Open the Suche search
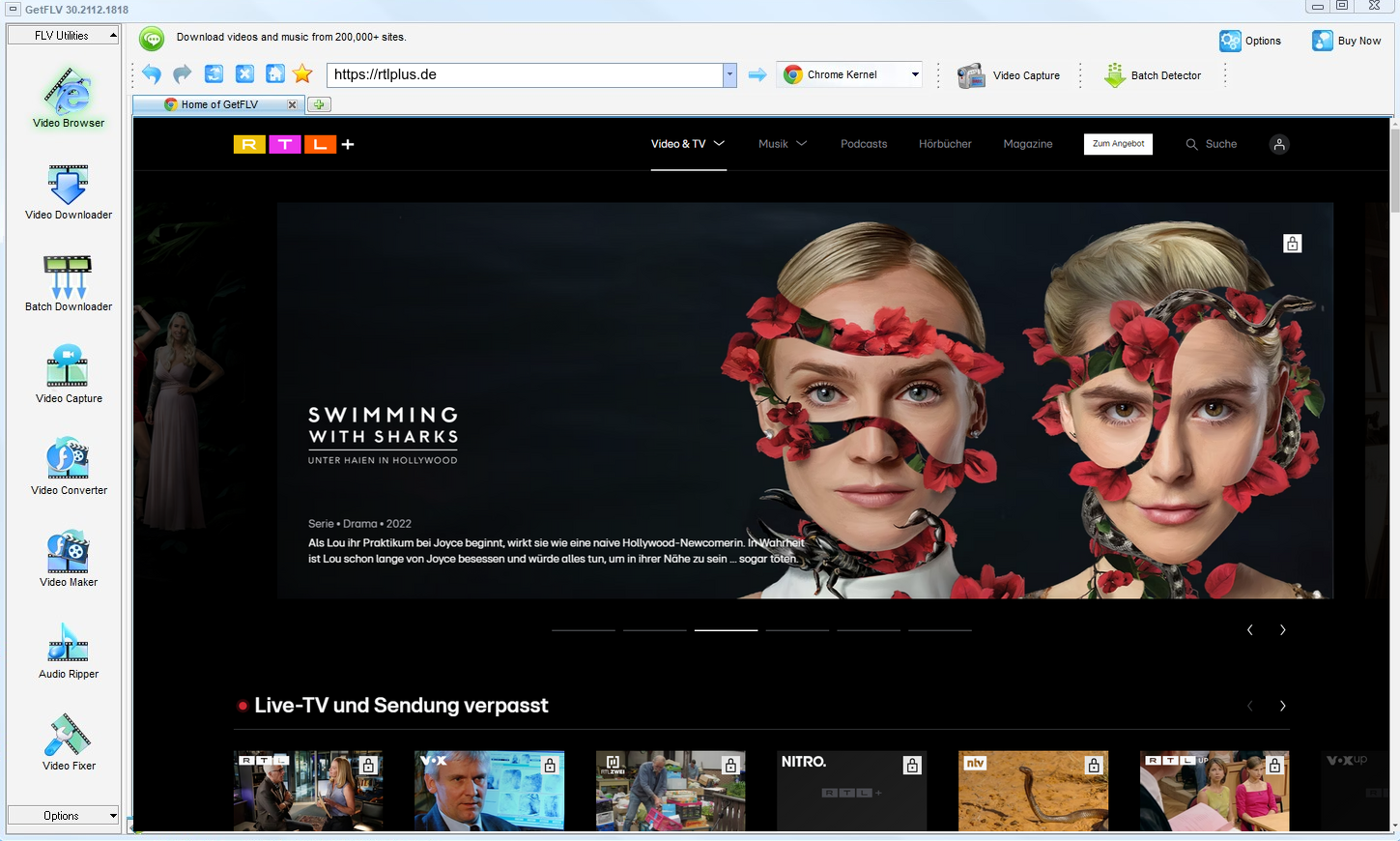This screenshot has width=1400, height=841. (1212, 144)
